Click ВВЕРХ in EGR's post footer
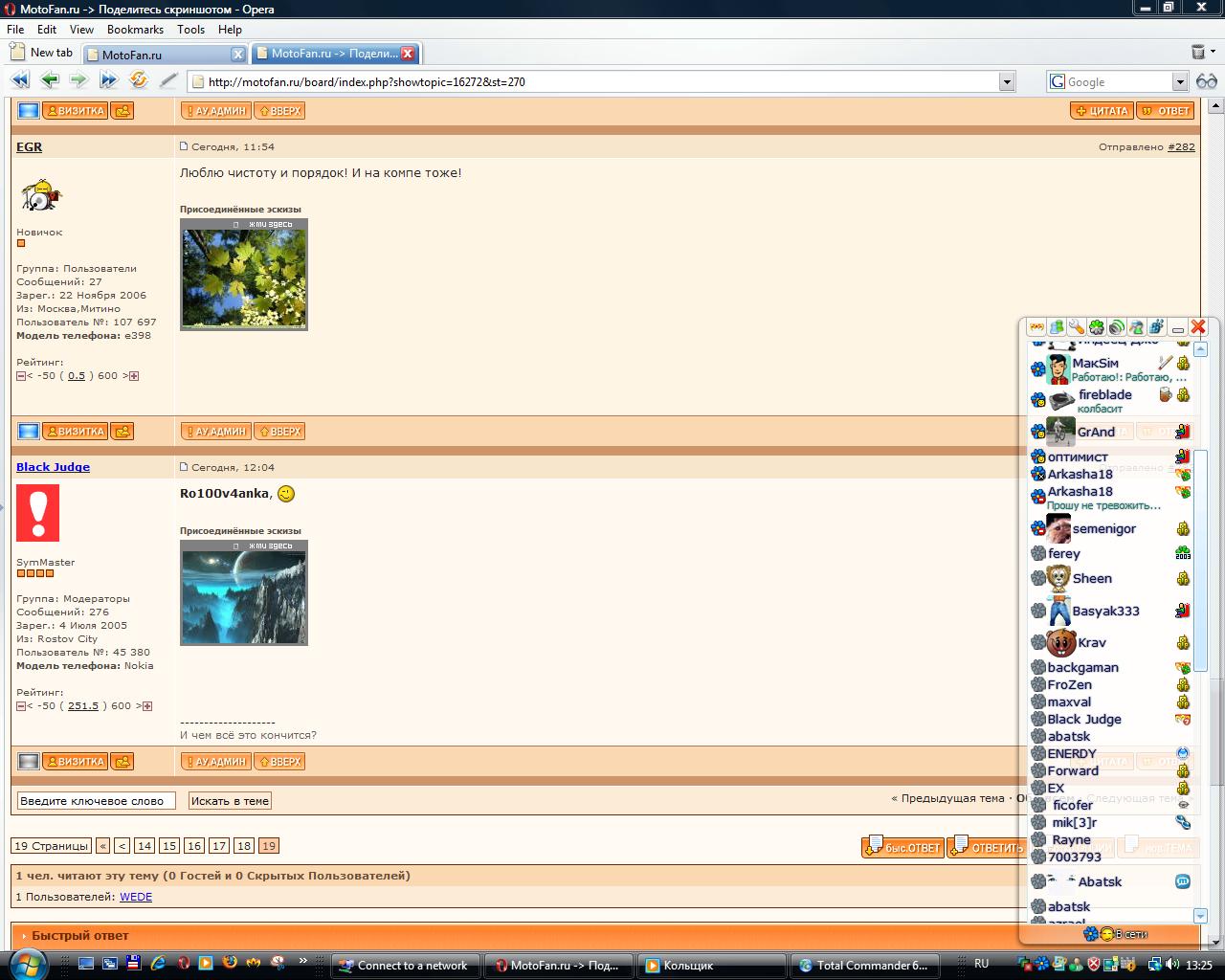The width and height of the screenshot is (1225, 980). 279,432
